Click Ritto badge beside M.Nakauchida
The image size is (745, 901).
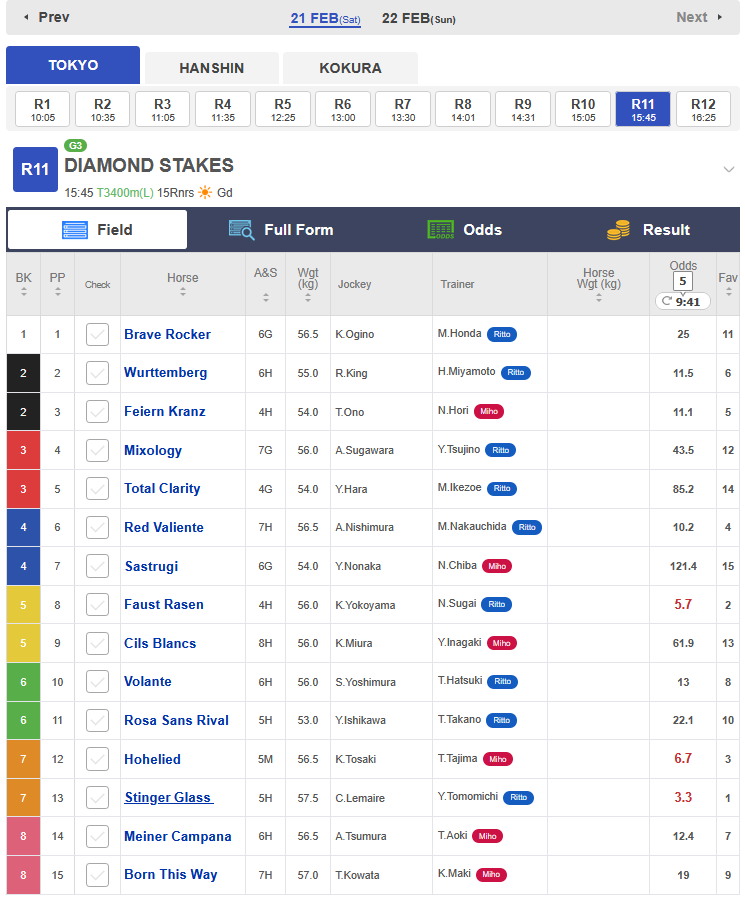point(527,527)
